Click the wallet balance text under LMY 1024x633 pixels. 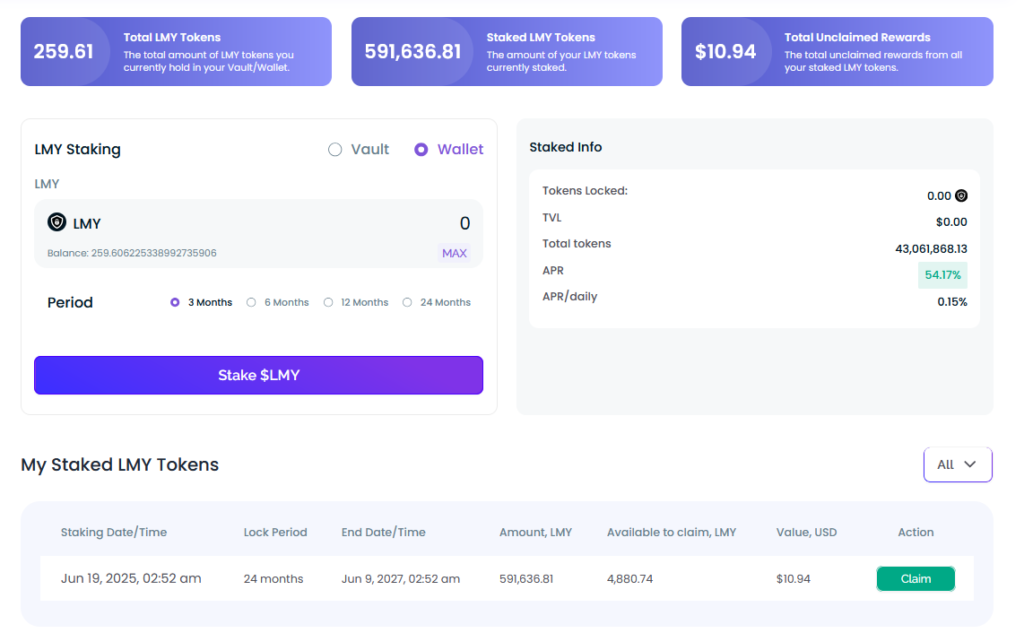132,253
